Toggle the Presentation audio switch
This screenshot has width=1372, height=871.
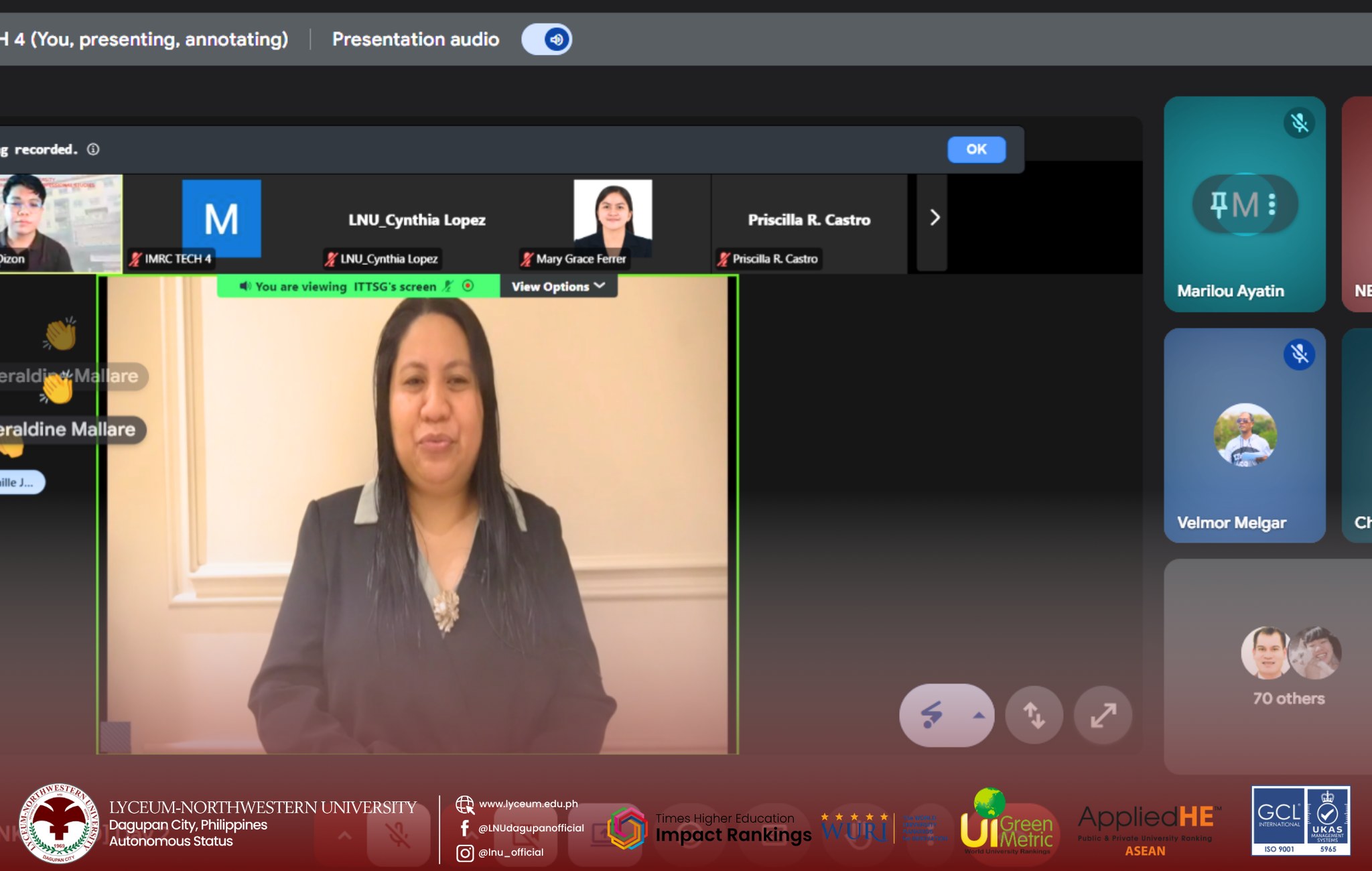(x=547, y=40)
